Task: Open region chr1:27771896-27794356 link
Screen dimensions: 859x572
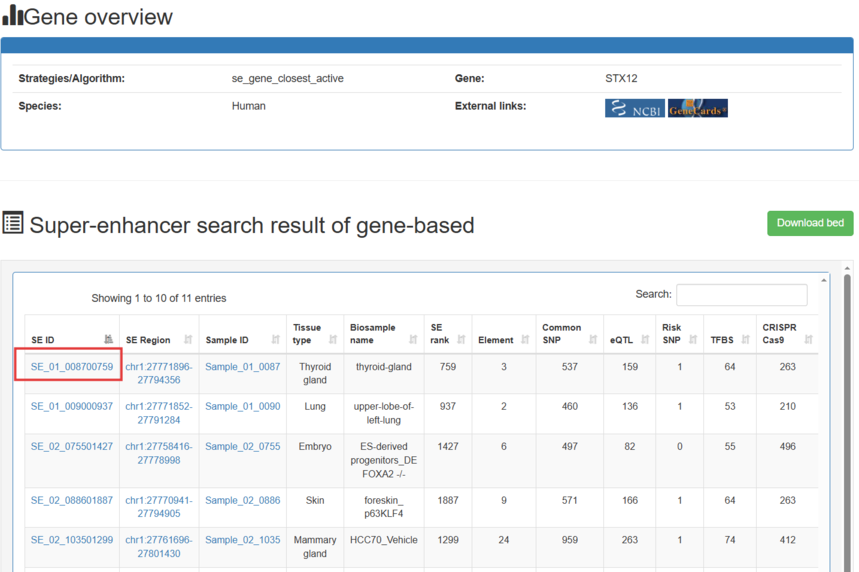Action: click(158, 374)
